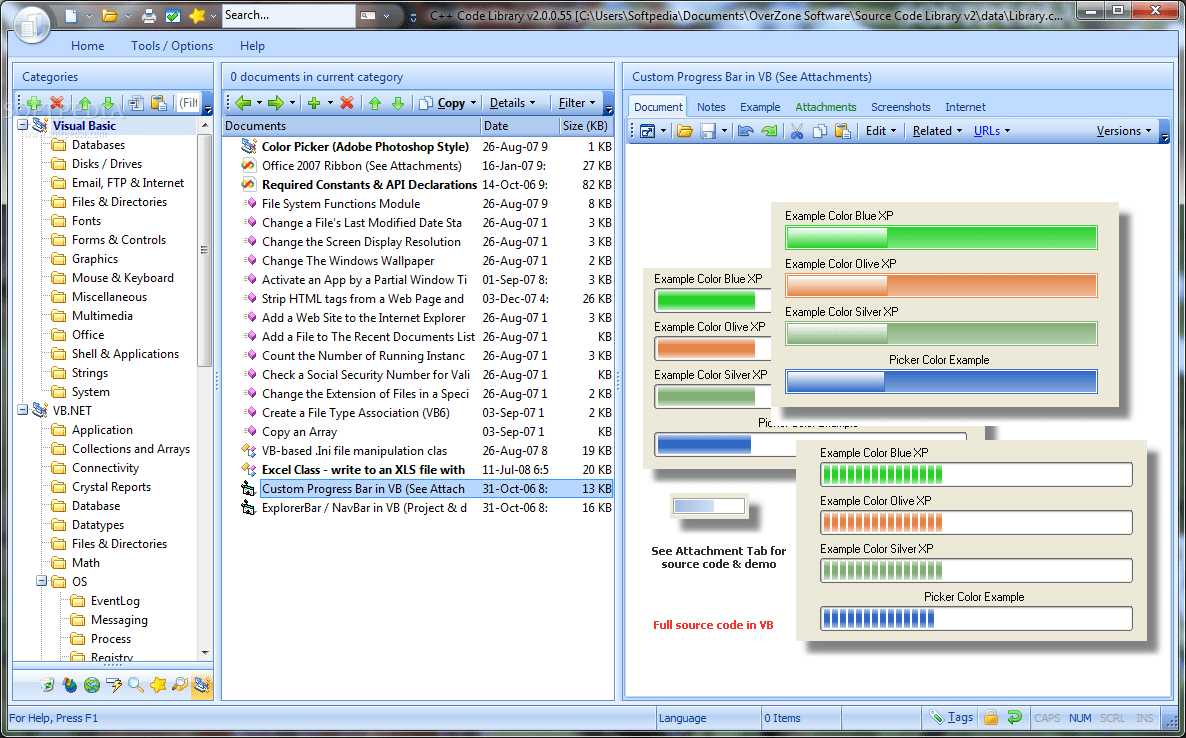Delete the selected category using the red X
Image resolution: width=1186 pixels, height=738 pixels.
tap(56, 103)
